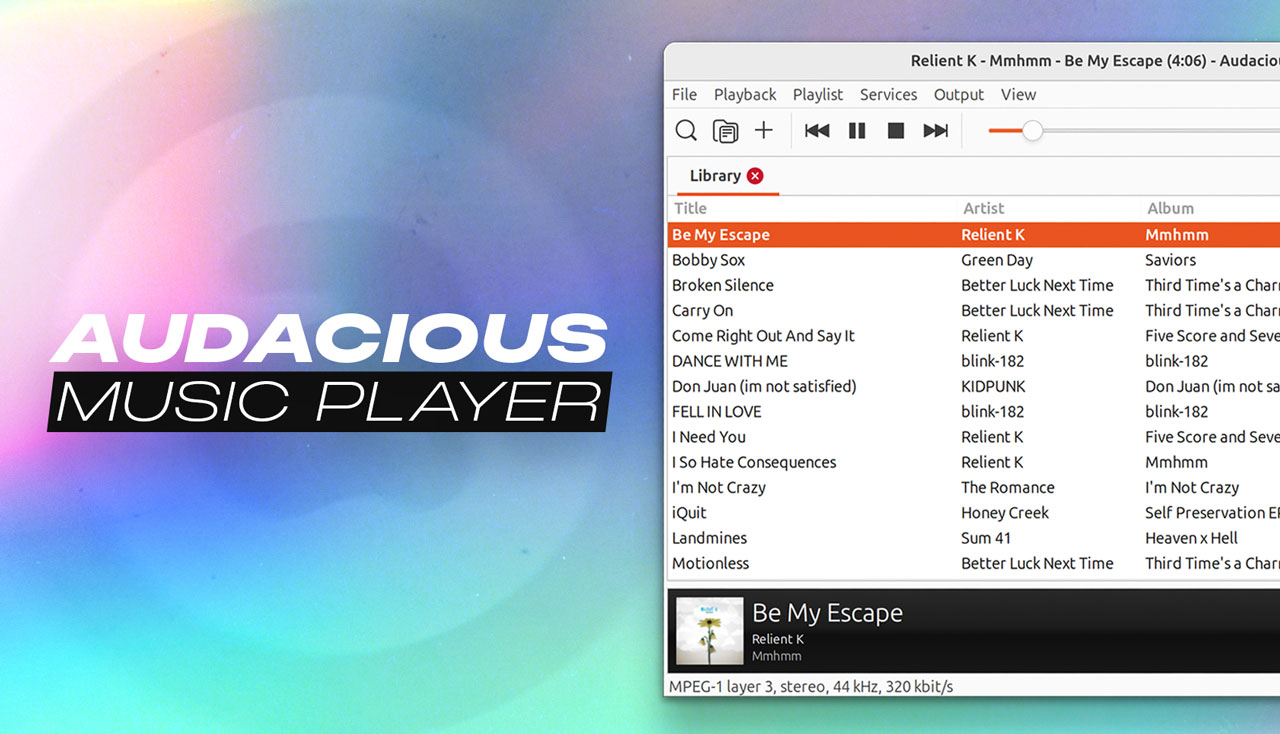Click the Heaven x Hell album cell
Viewport: 1280px width, 734px height.
click(1191, 538)
